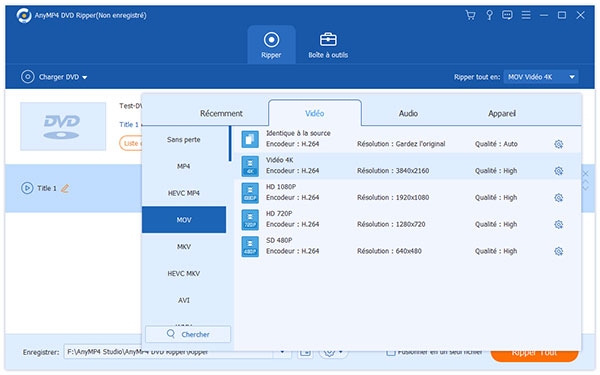600x375 pixels.
Task: Select MKV in format list
Action: pyautogui.click(x=184, y=247)
